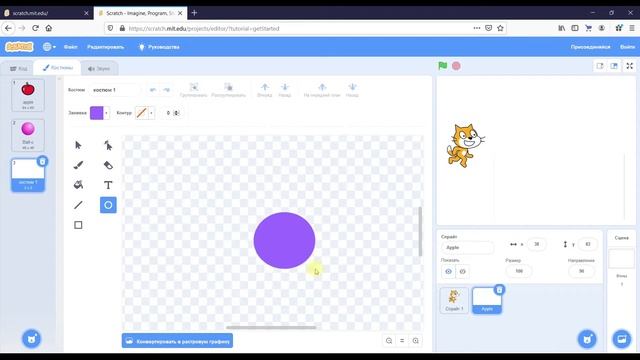Select the arrow Select tool
The height and width of the screenshot is (360, 640).
click(x=78, y=145)
